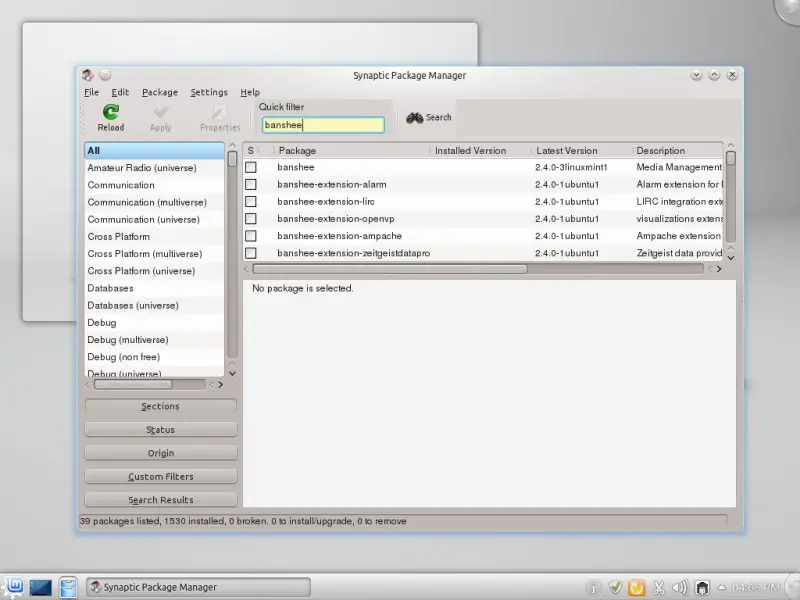The image size is (800, 600).
Task: Click the Apply checkmark toolbar icon
Action: coord(160,112)
